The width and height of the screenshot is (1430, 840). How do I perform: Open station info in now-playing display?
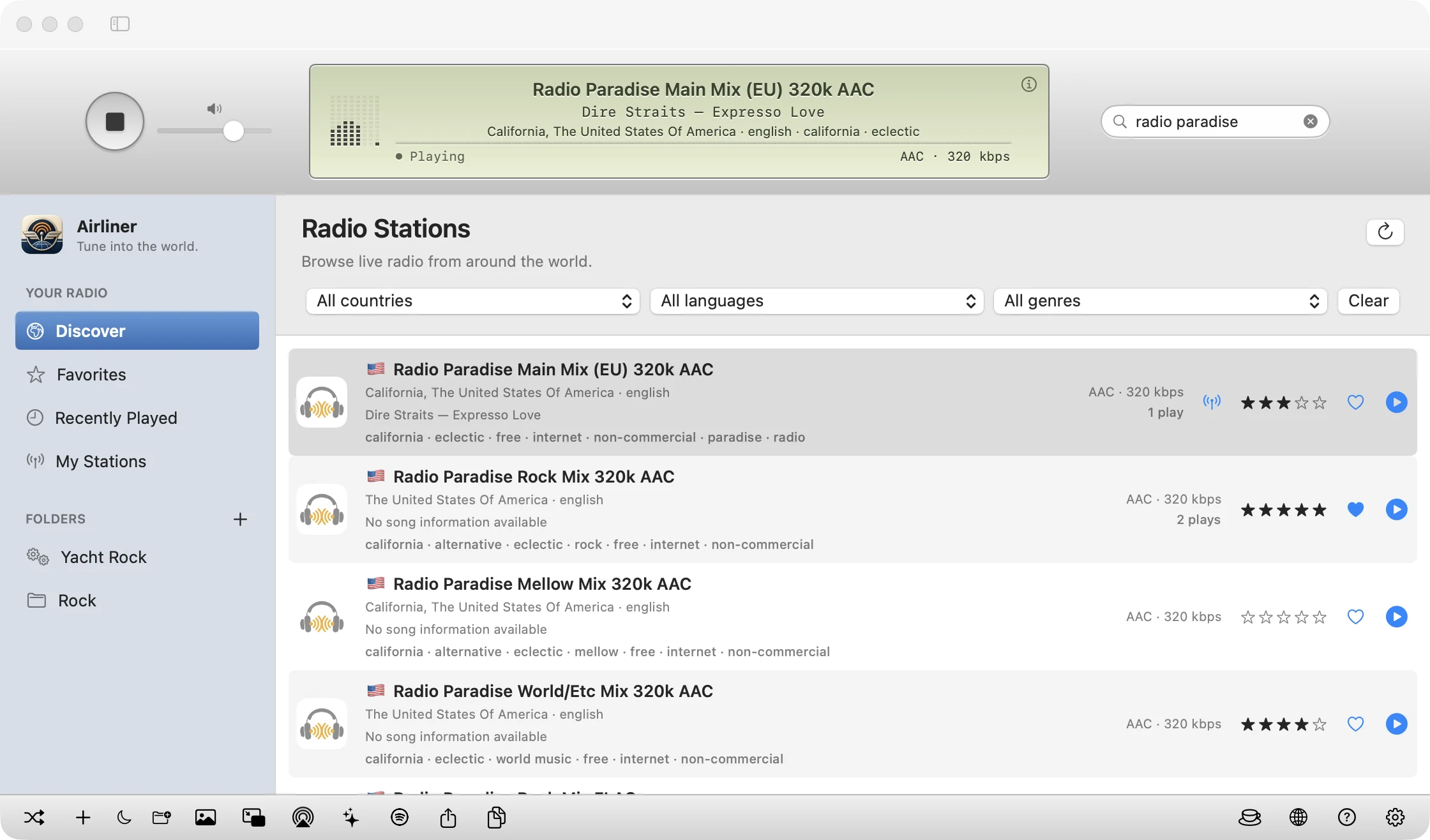(1028, 84)
